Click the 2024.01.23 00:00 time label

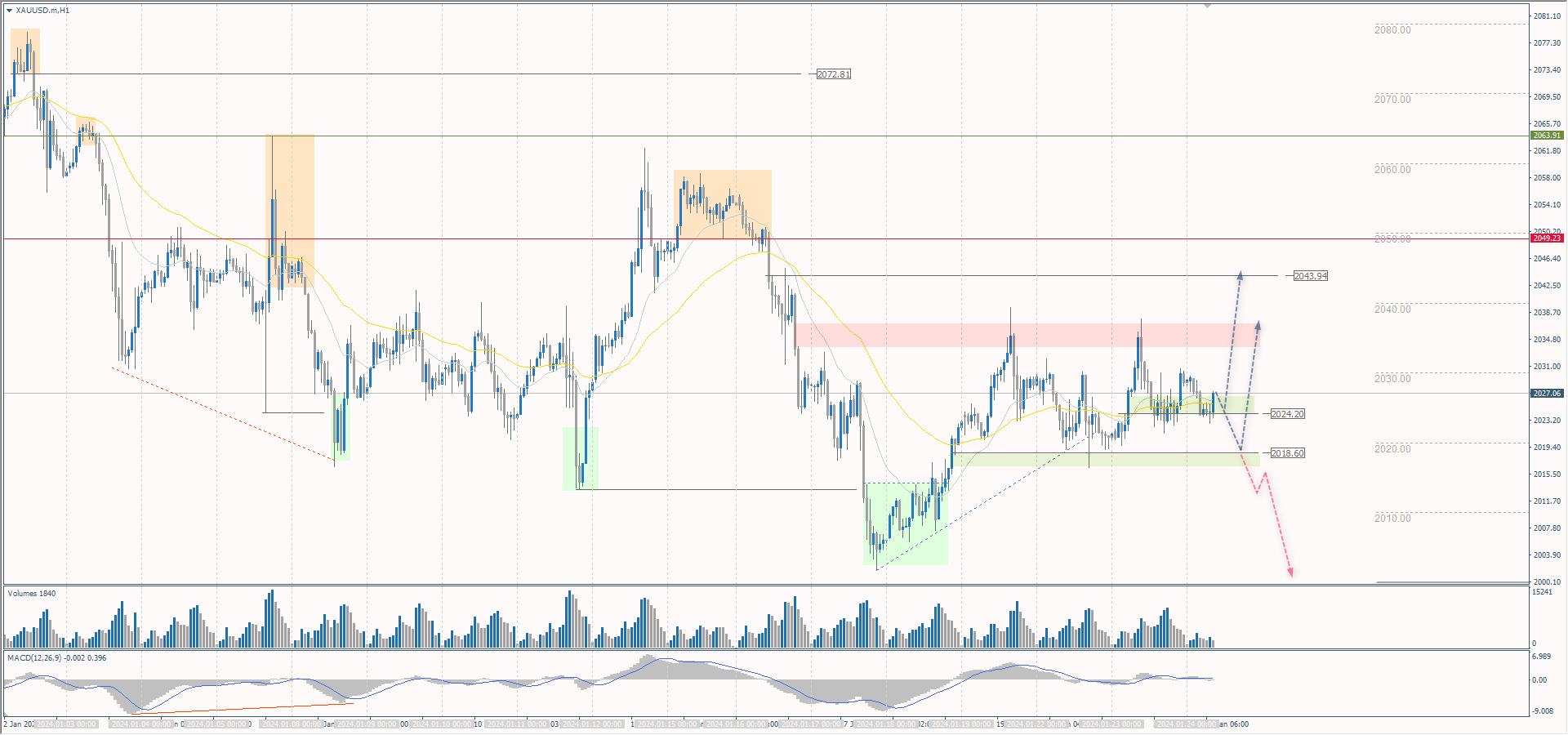coord(1111,724)
